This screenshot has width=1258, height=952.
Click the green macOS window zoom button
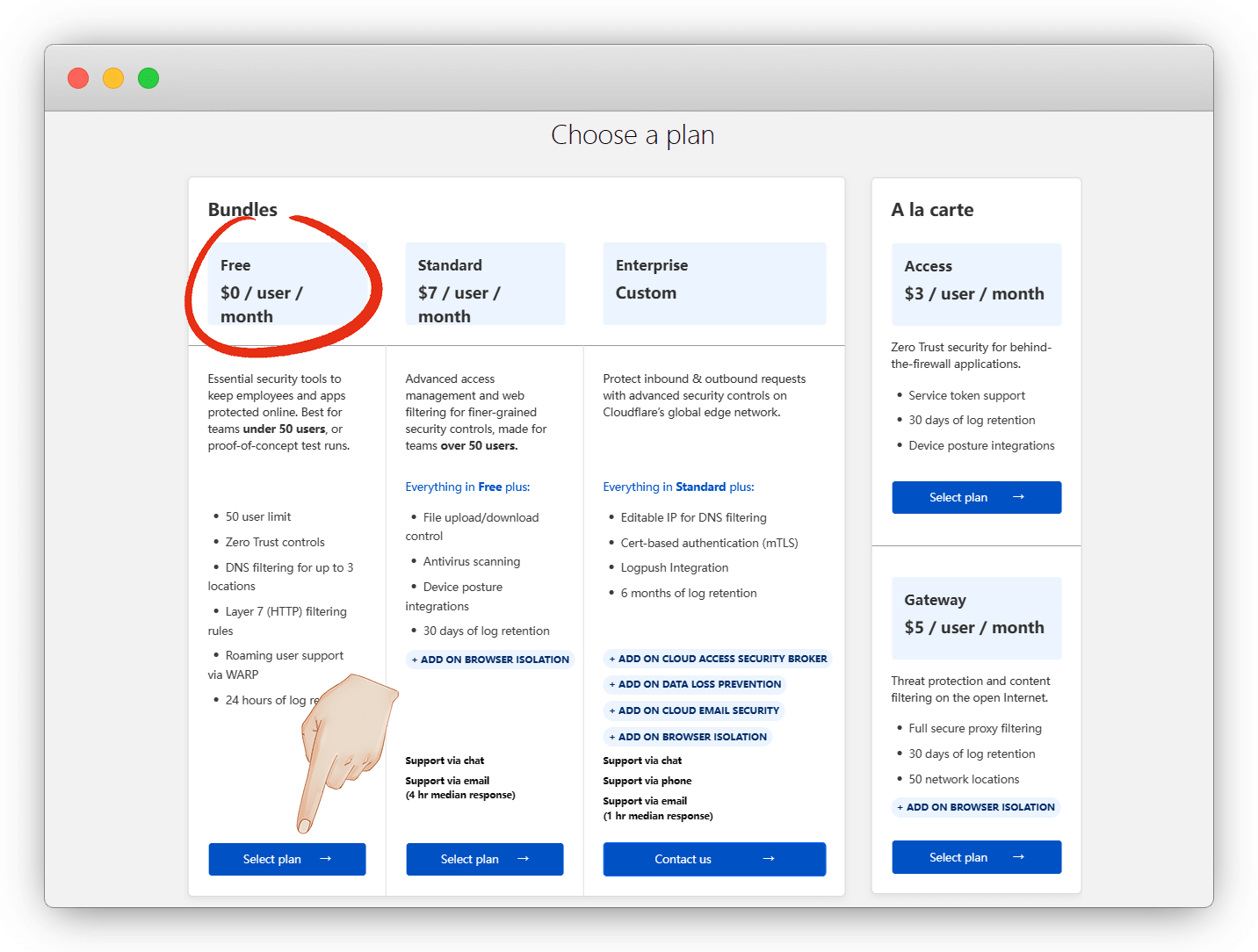tap(148, 78)
